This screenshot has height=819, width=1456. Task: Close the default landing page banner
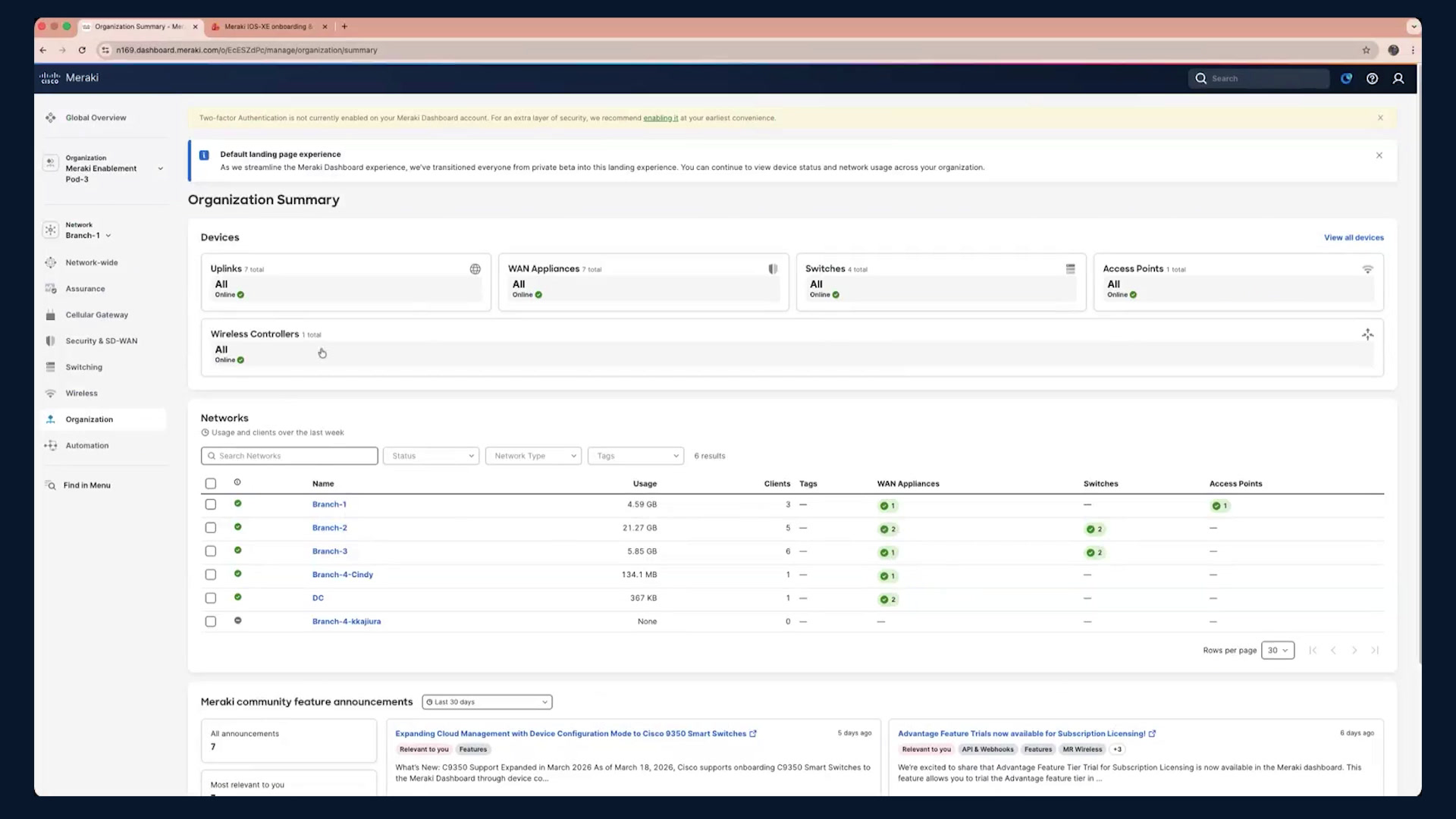[1379, 155]
